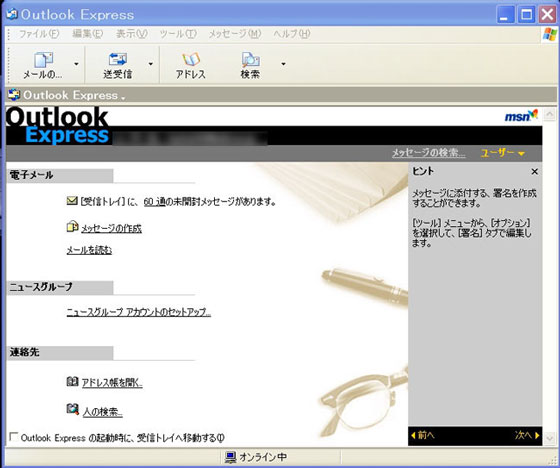Click the envelope icon beside inbox message
The image size is (560, 468).
(x=72, y=201)
